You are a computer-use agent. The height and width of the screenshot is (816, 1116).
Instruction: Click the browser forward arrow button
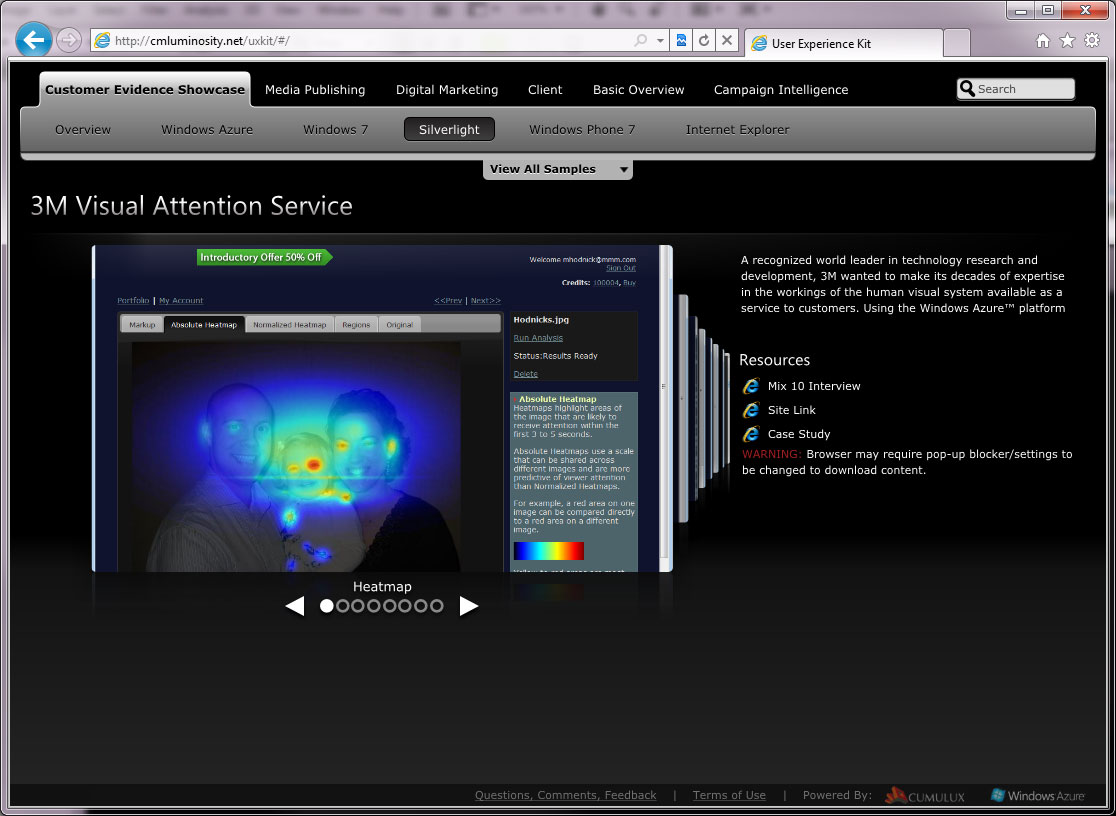point(69,40)
